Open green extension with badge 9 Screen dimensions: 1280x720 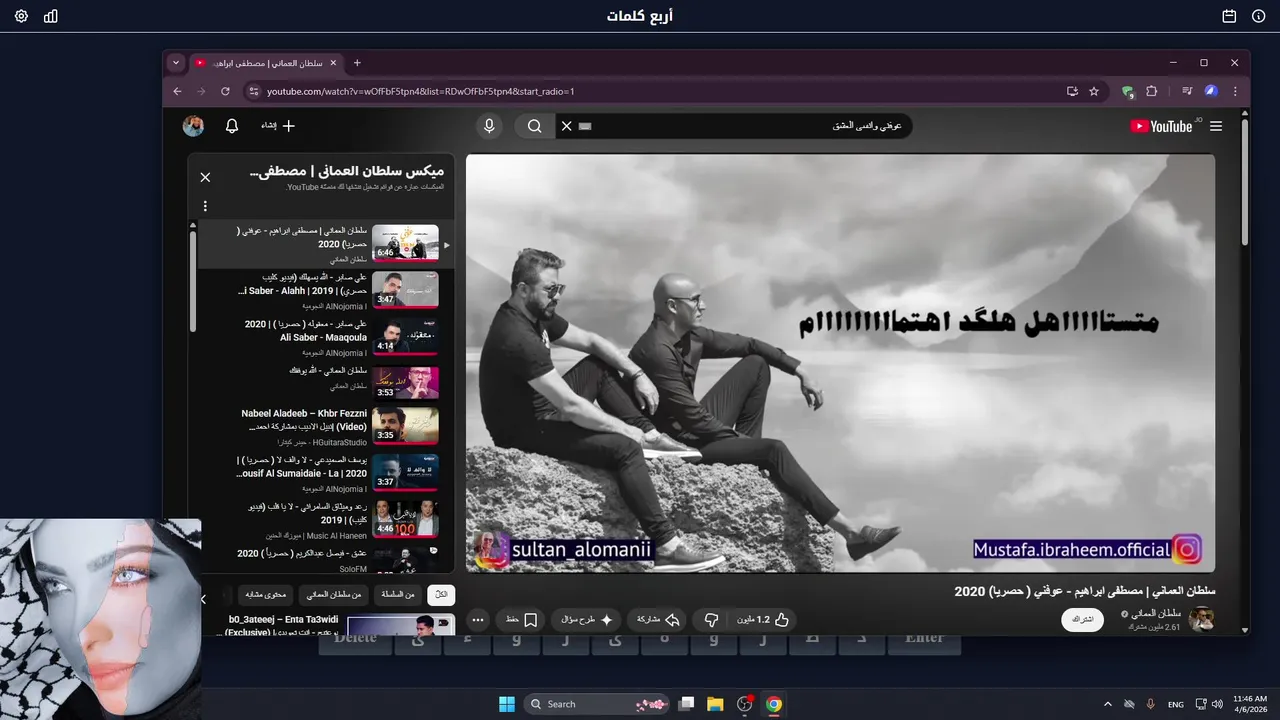coord(1128,92)
